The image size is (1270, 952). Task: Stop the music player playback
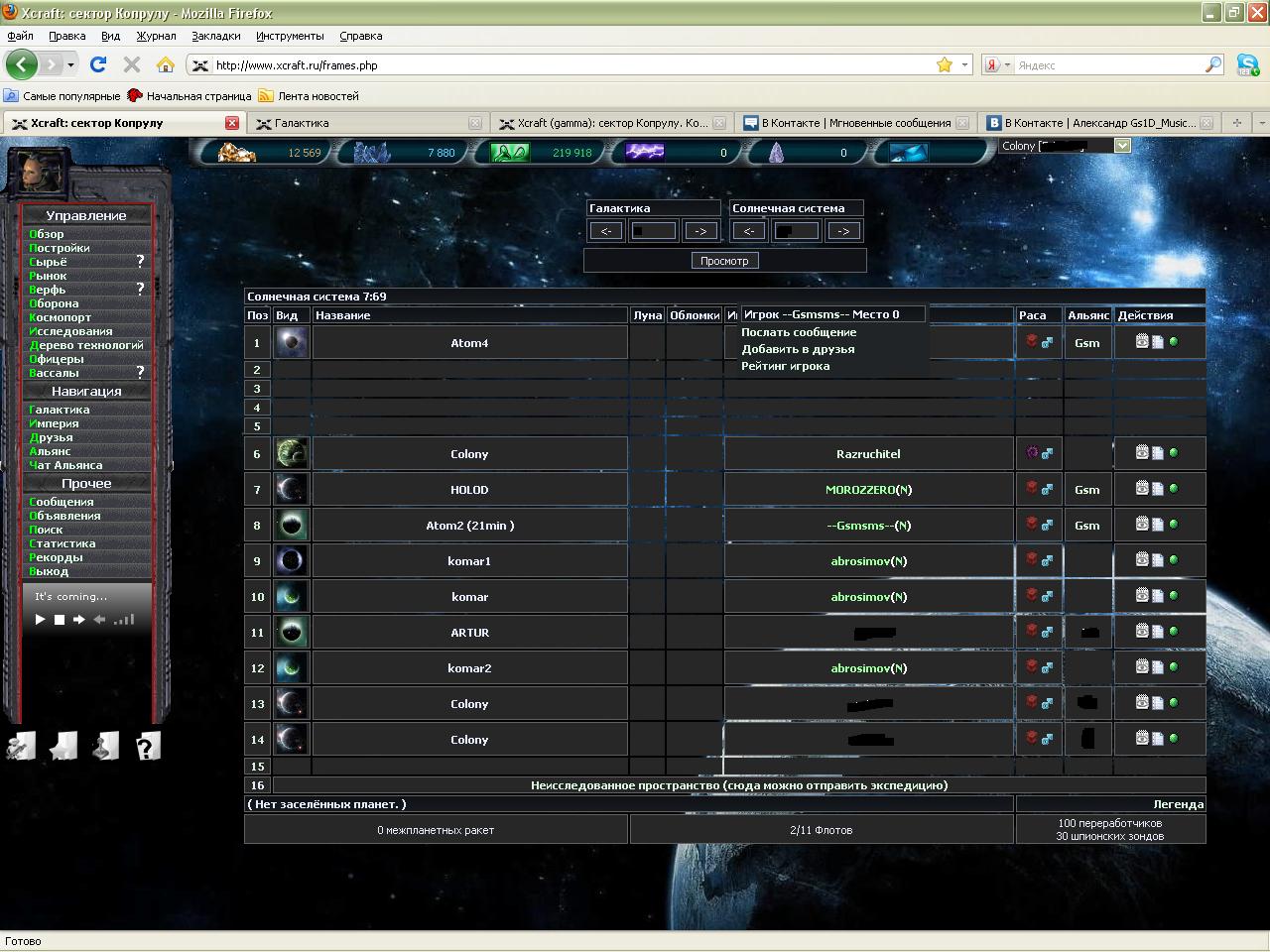pyautogui.click(x=60, y=620)
